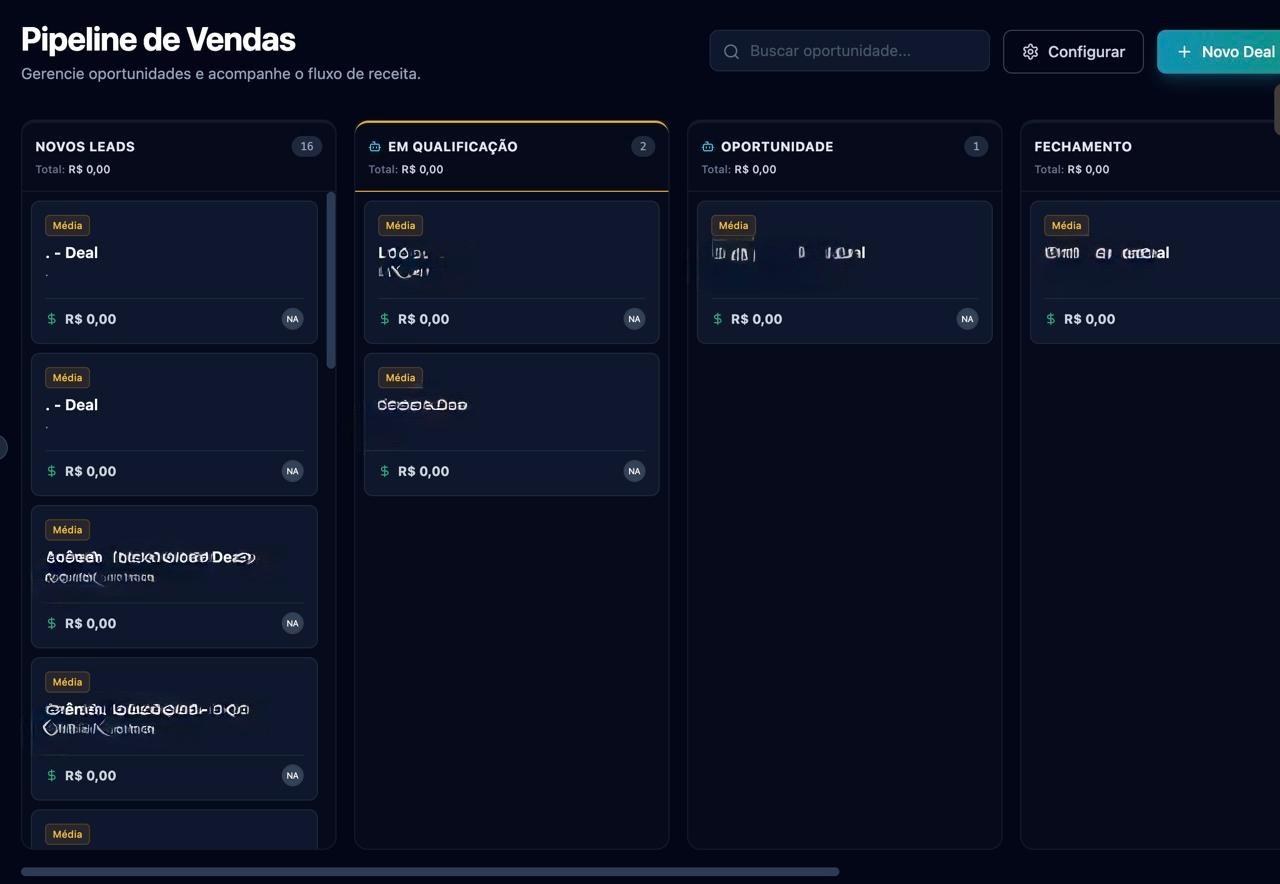Click R$ 0,00 value on the Oportunidade card
Viewport: 1280px width, 884px height.
[x=757, y=320]
